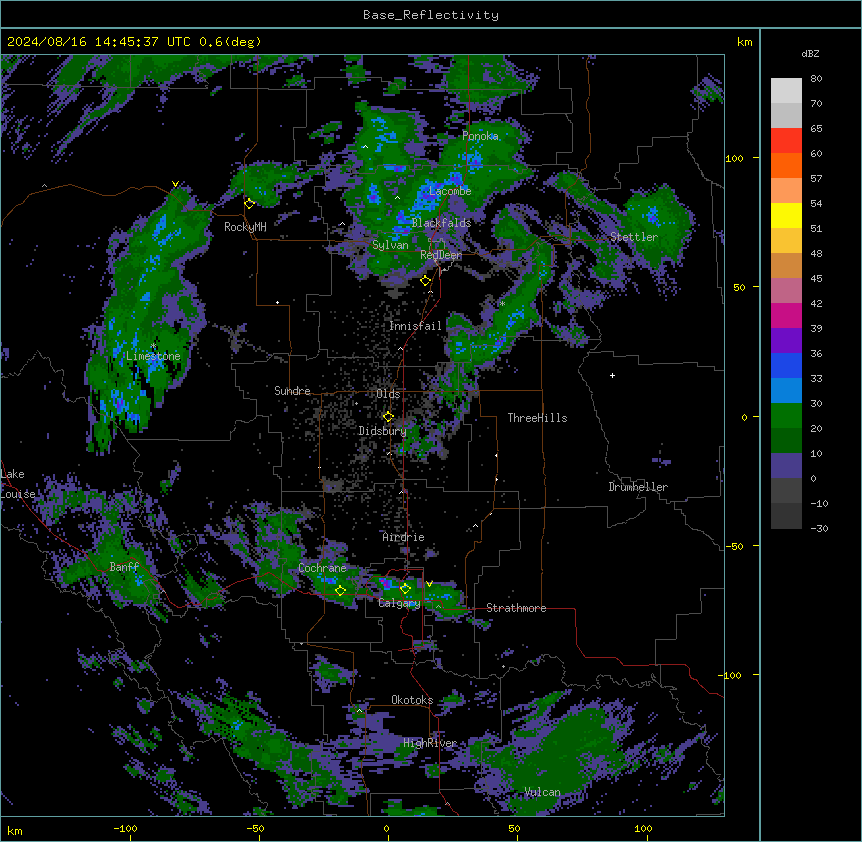Click the km unit label at top right
This screenshot has width=862, height=842.
pyautogui.click(x=744, y=42)
